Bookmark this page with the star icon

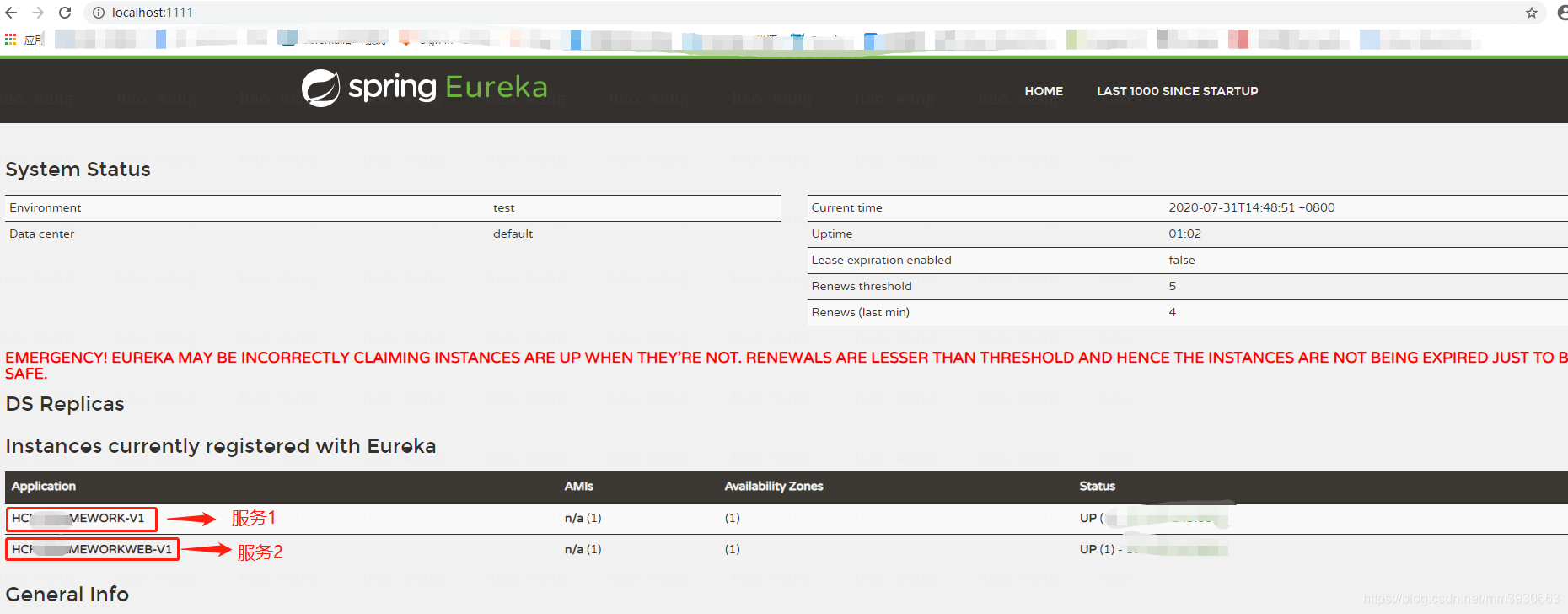click(x=1532, y=13)
